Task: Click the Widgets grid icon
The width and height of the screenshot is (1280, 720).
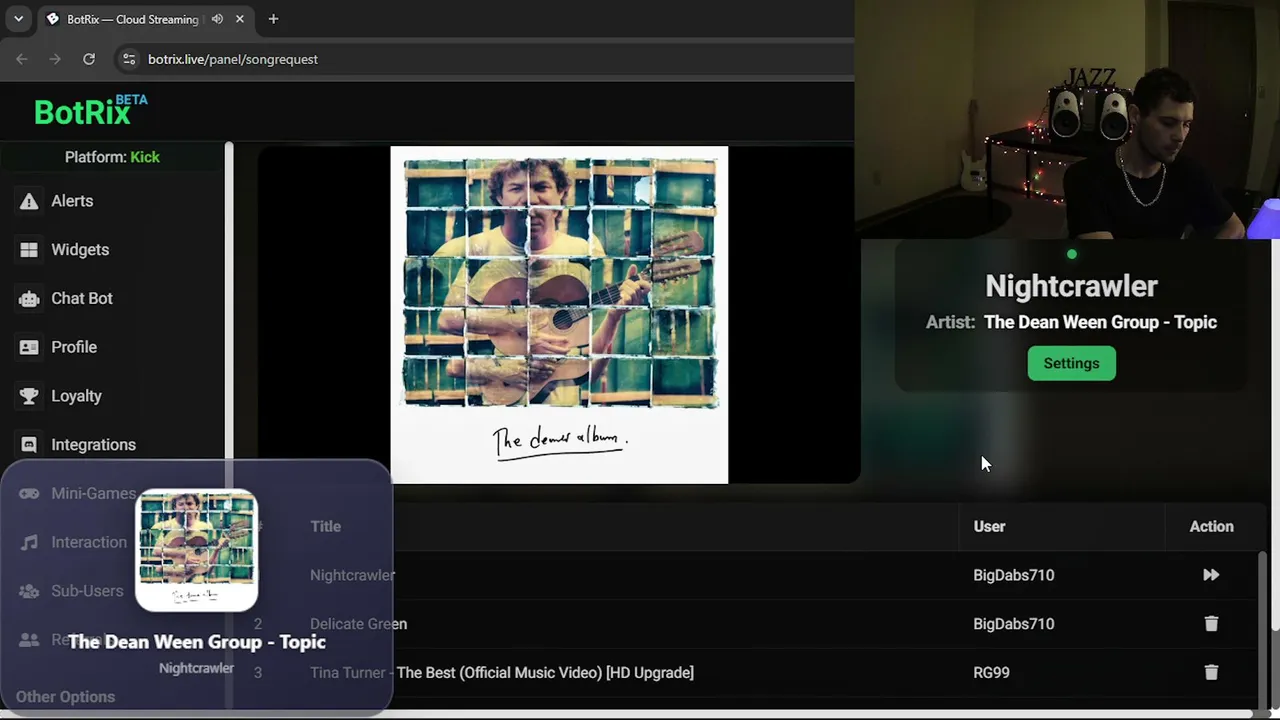Action: click(29, 250)
